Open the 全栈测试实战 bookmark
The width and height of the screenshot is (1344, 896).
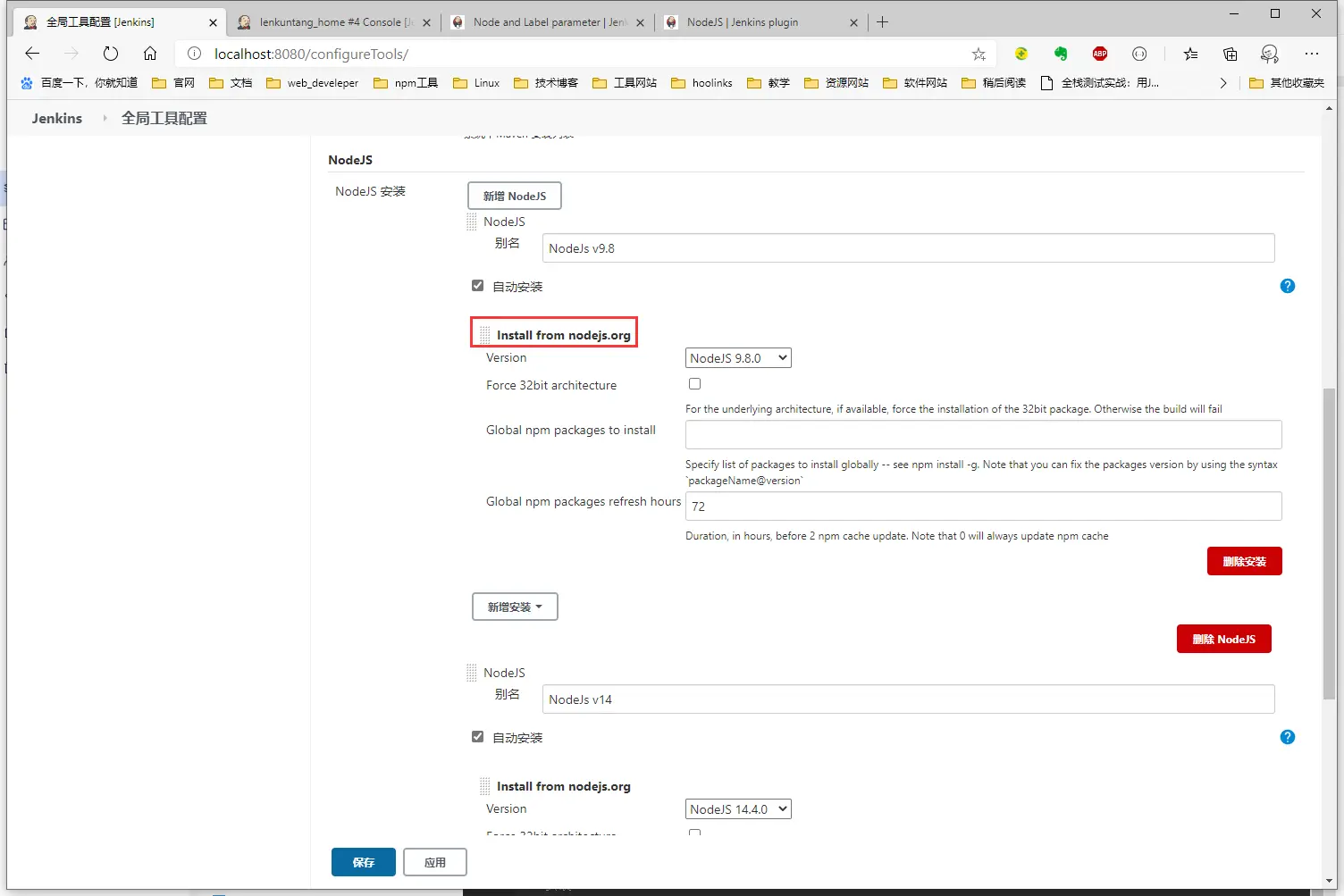pos(1100,83)
